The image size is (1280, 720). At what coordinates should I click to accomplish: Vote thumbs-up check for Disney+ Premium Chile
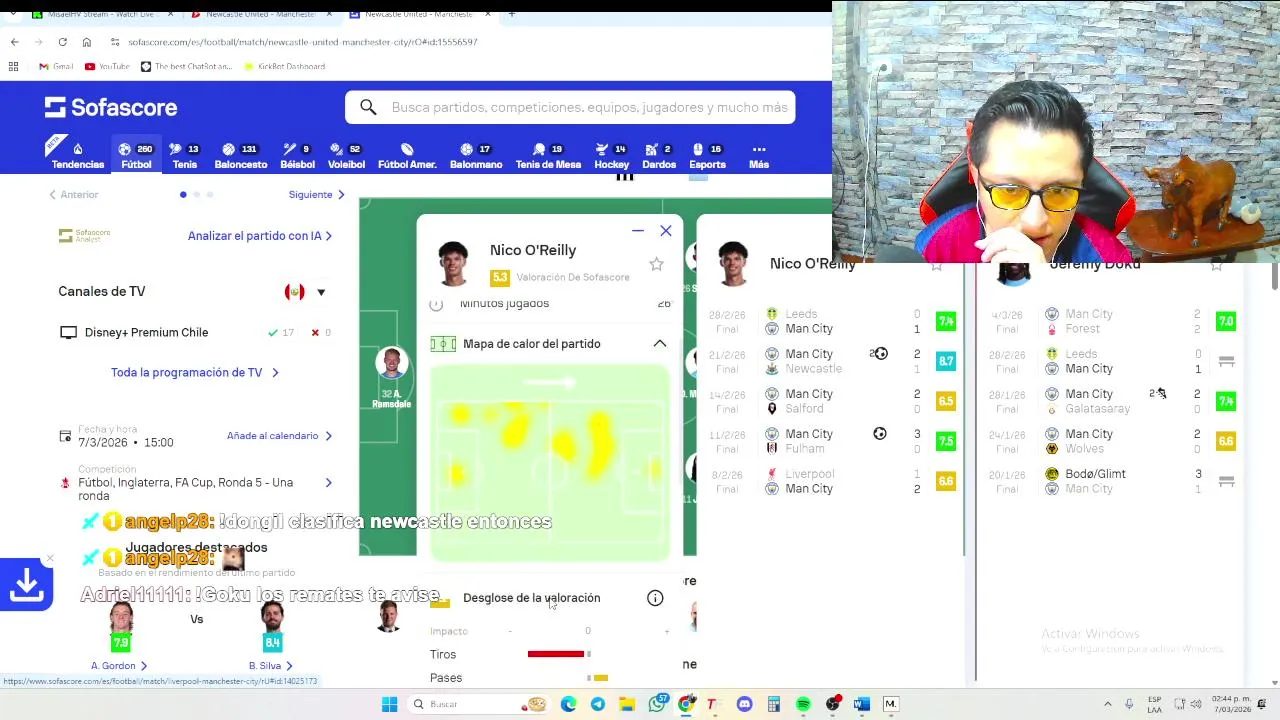273,332
